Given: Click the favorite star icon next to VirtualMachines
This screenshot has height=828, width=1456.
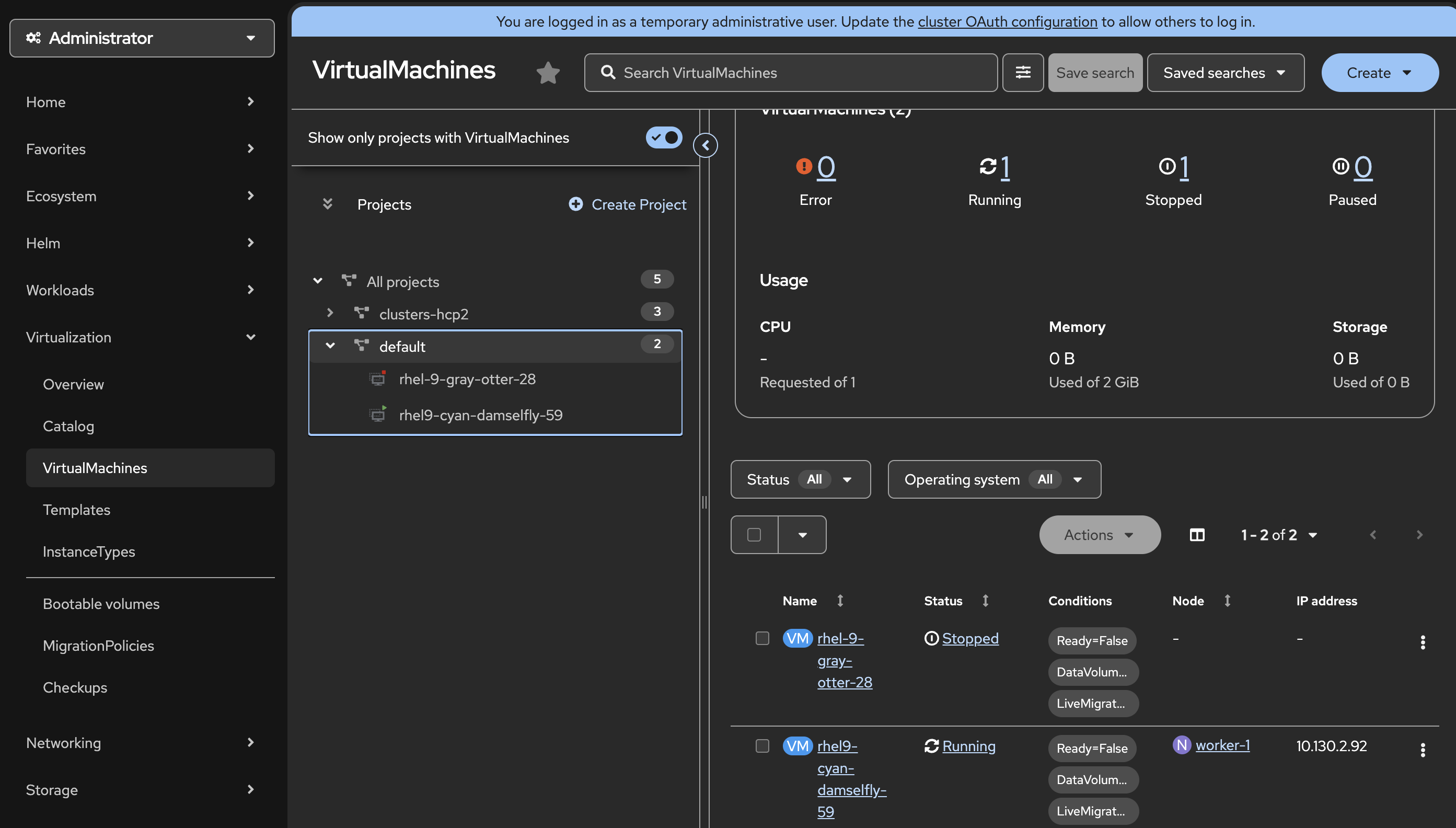Looking at the screenshot, I should point(548,73).
